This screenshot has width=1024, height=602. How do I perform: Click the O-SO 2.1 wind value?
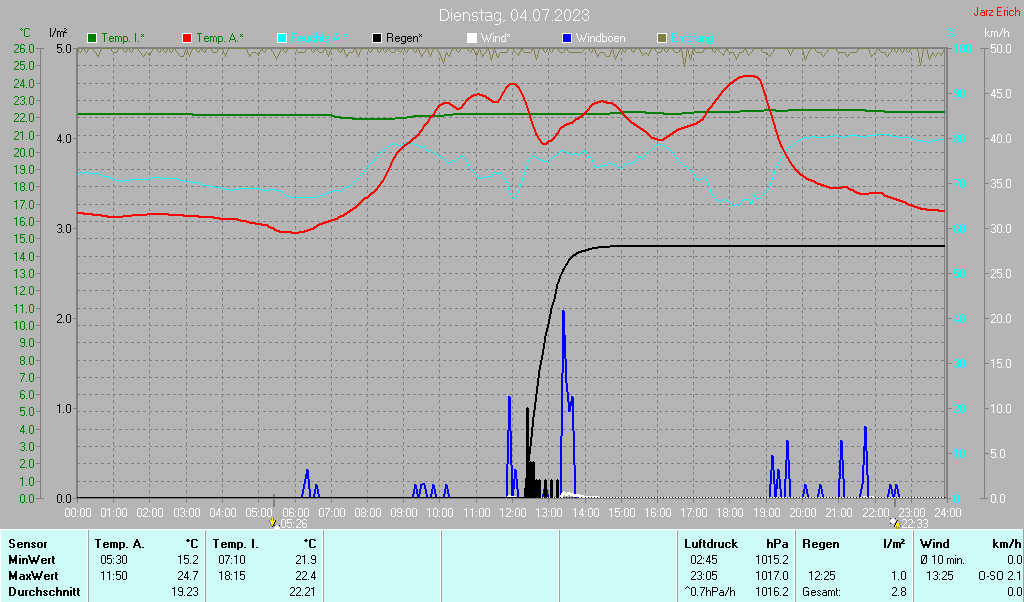pyautogui.click(x=999, y=577)
